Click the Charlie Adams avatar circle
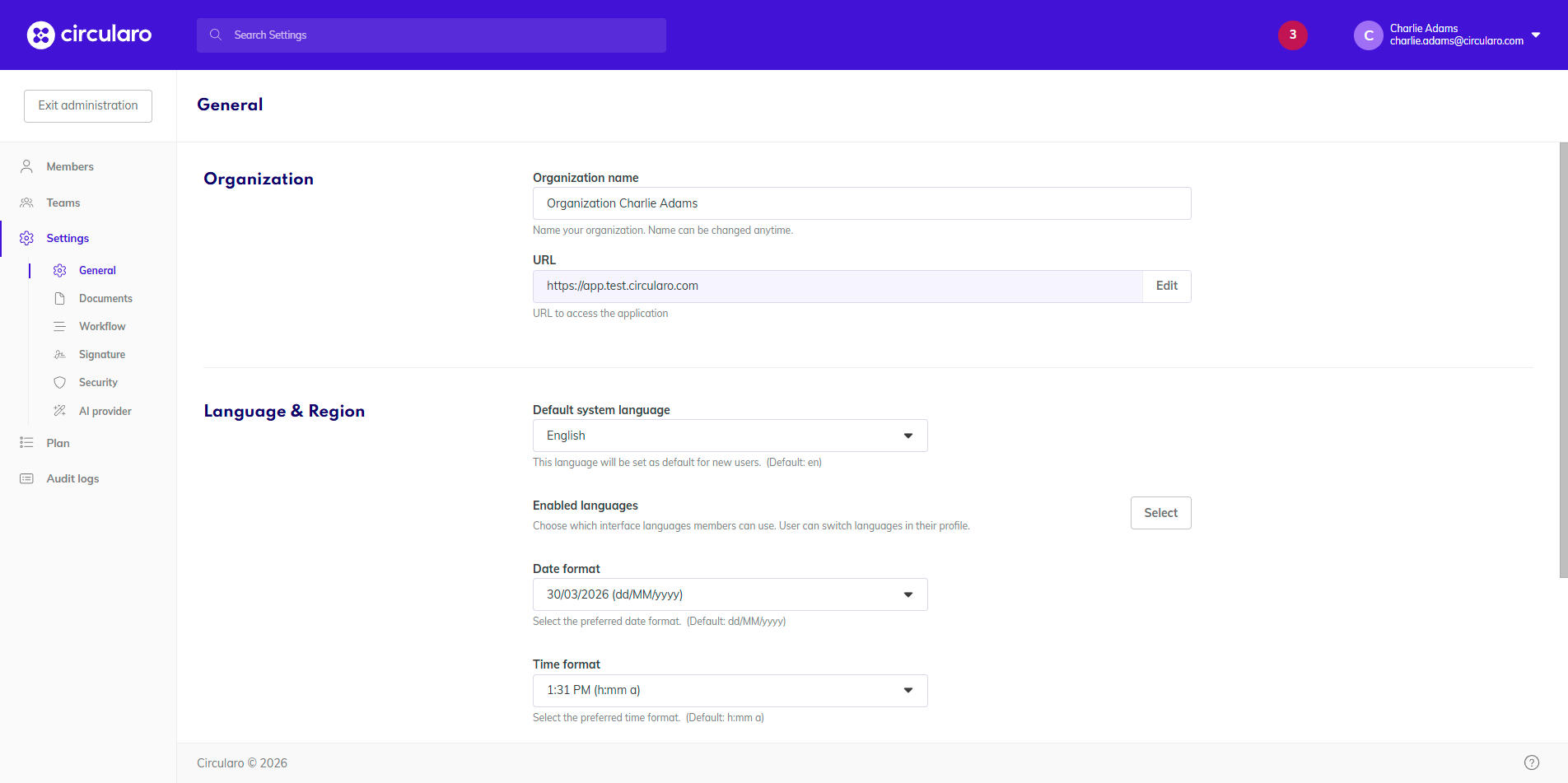The height and width of the screenshot is (783, 1568). coord(1368,35)
